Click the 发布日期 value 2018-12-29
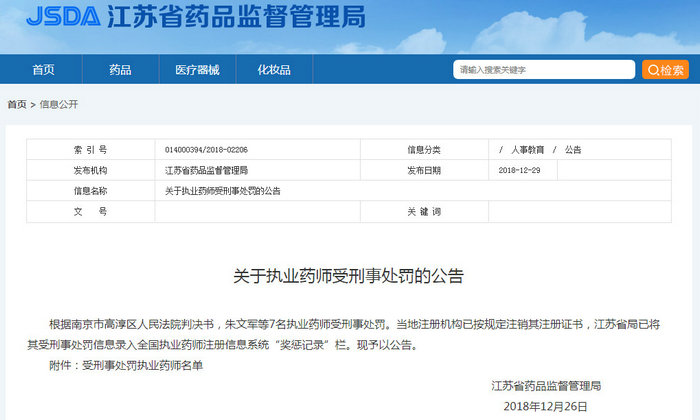Viewport: 700px width, 420px height. [518, 170]
